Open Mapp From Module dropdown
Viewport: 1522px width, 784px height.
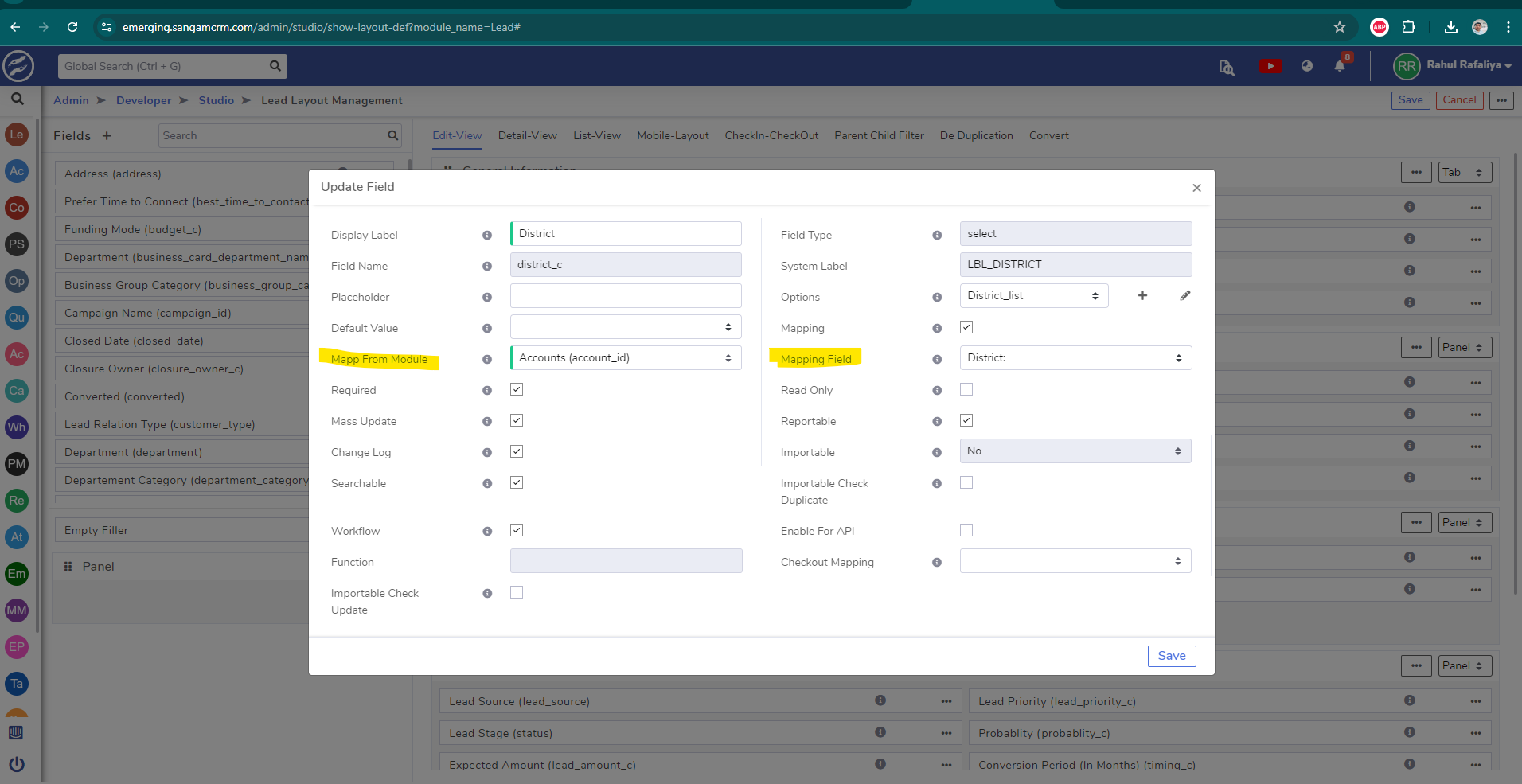coord(626,358)
